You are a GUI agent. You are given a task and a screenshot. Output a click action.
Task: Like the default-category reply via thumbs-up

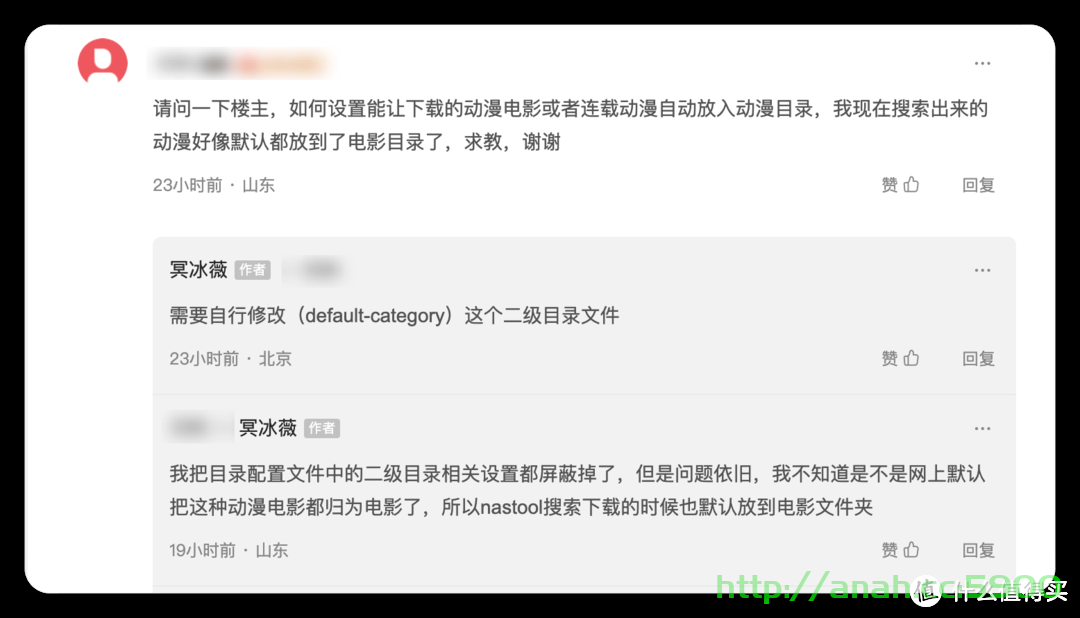[911, 358]
